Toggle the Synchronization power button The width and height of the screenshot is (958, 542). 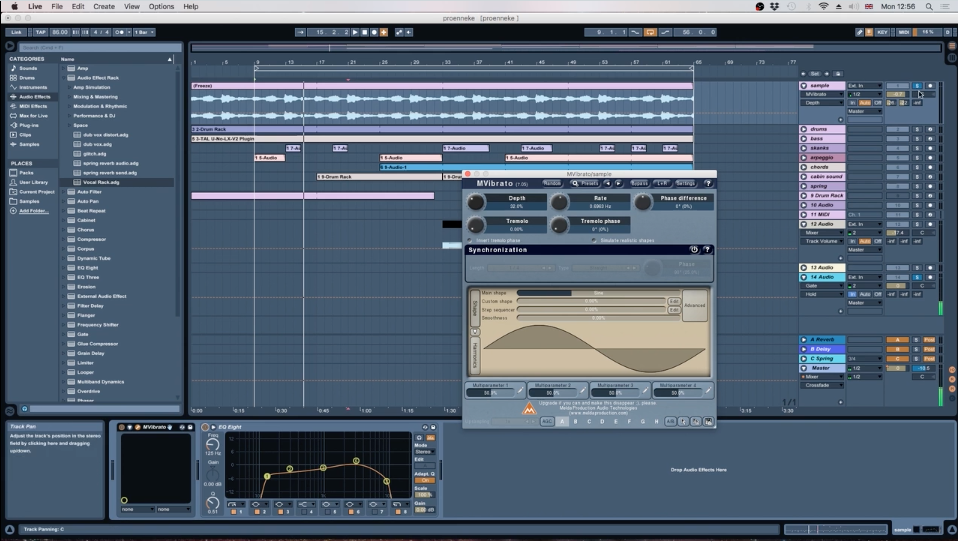(694, 250)
